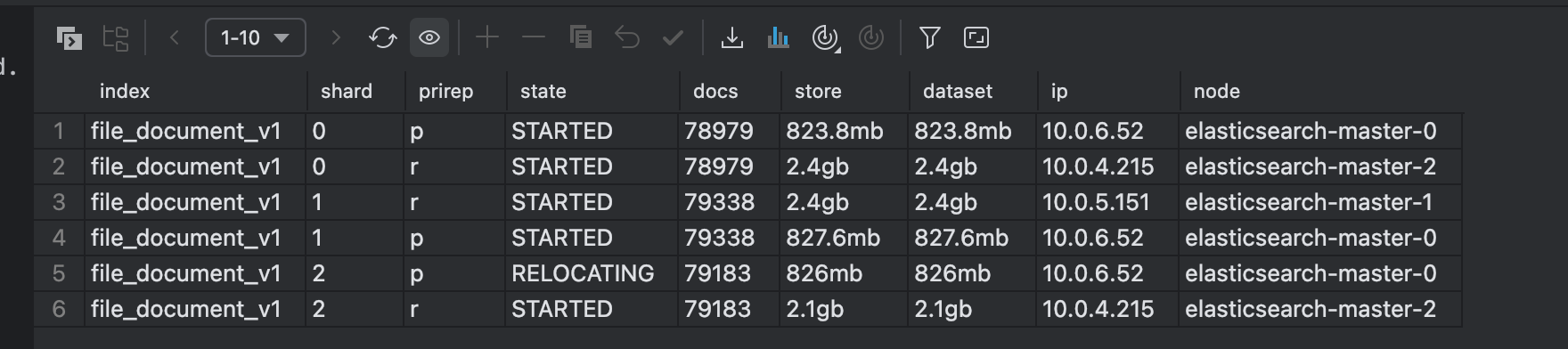Export data with the download icon
The image size is (1568, 349).
732,37
